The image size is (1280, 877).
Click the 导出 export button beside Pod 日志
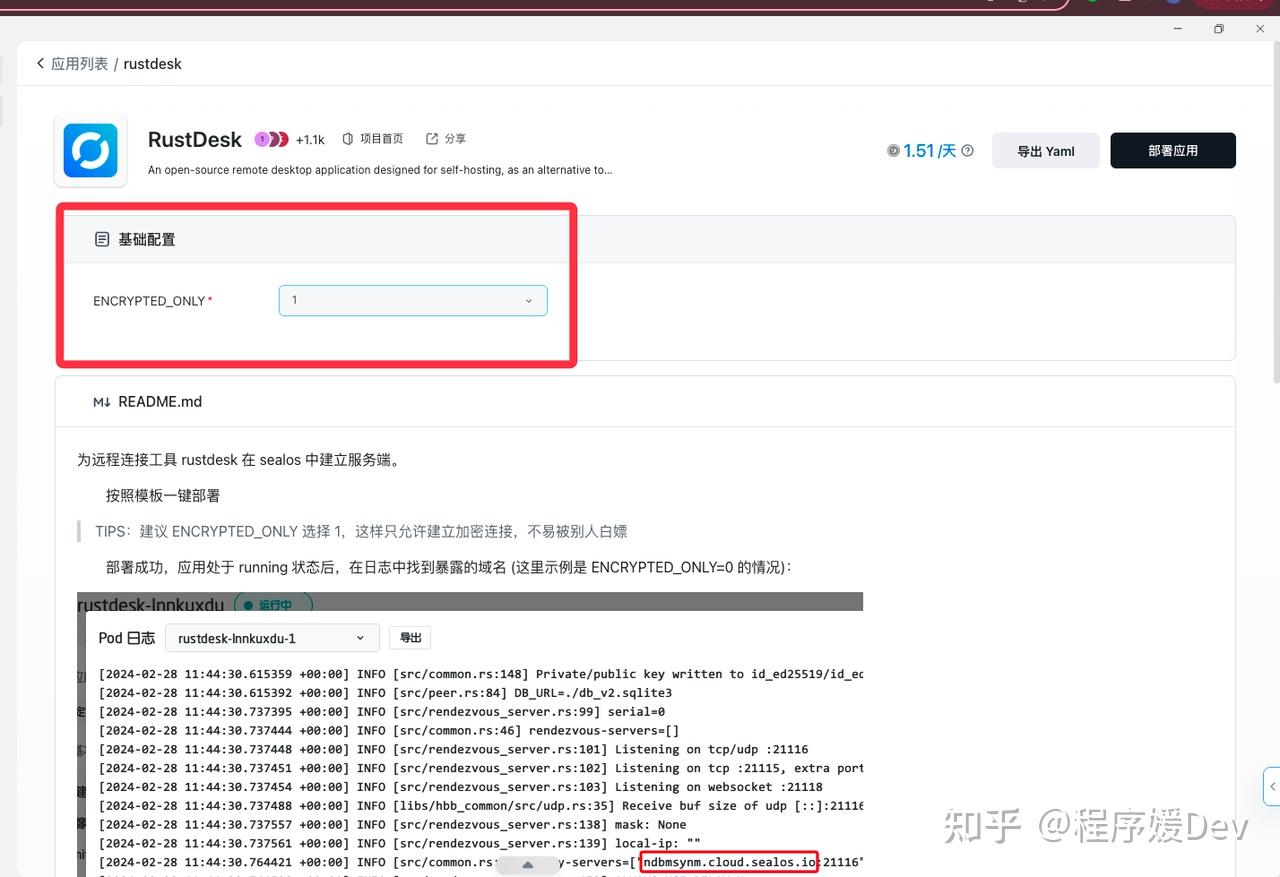pos(409,637)
